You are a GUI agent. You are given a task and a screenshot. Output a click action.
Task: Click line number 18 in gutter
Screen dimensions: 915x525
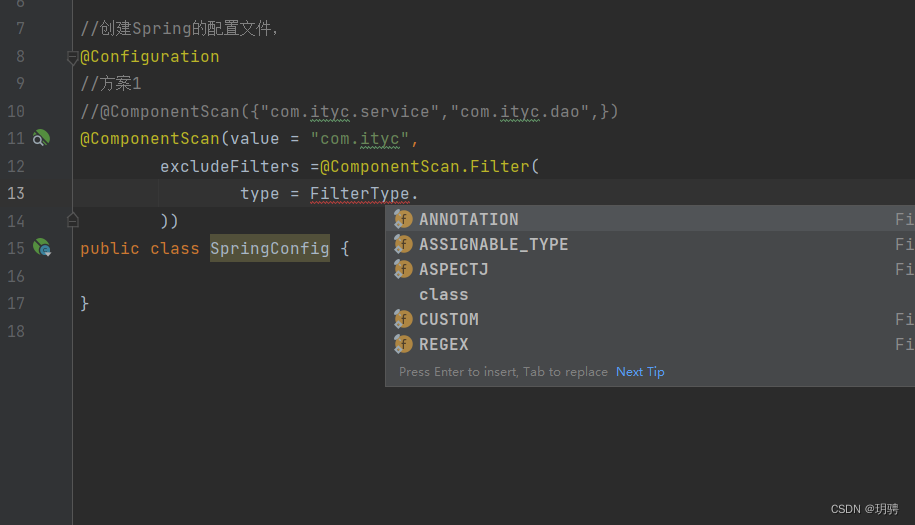(16, 331)
